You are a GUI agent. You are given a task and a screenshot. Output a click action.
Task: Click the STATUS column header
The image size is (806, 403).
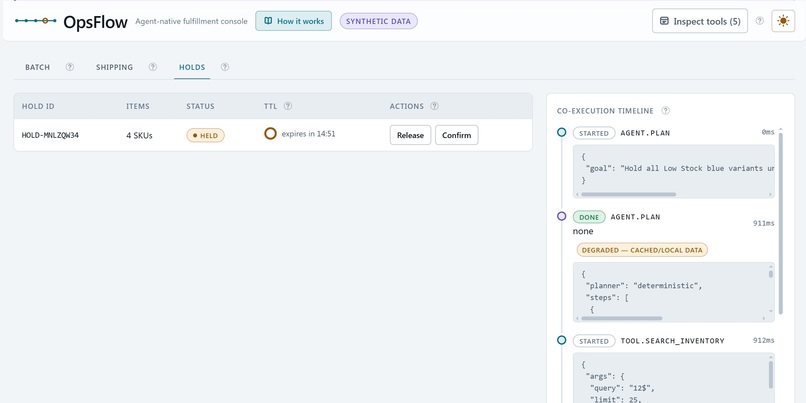200,106
